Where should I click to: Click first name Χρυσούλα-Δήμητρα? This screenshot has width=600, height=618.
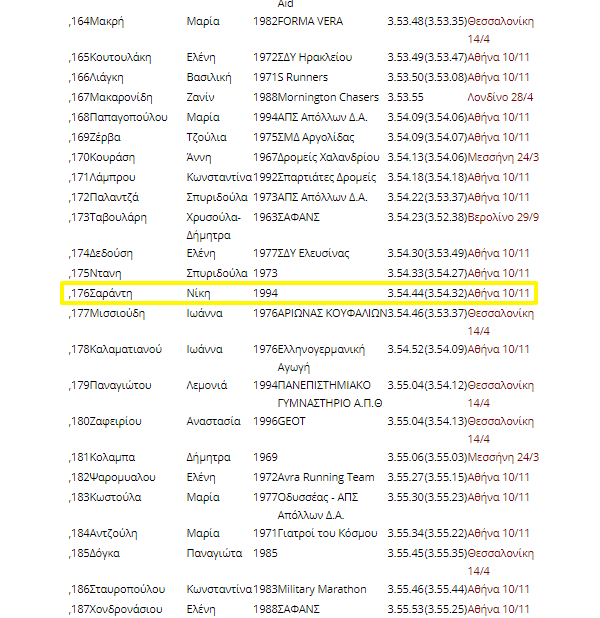[214, 226]
